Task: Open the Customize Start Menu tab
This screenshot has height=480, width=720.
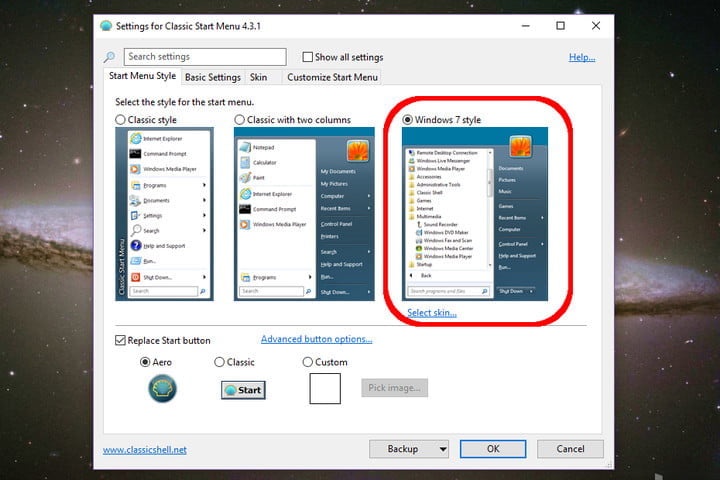Action: pos(332,77)
